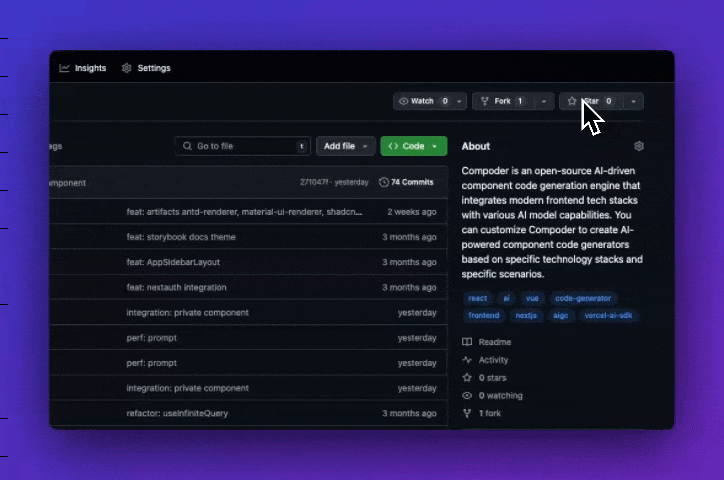Click the Insights graph icon
This screenshot has height=480, width=724.
tap(64, 68)
